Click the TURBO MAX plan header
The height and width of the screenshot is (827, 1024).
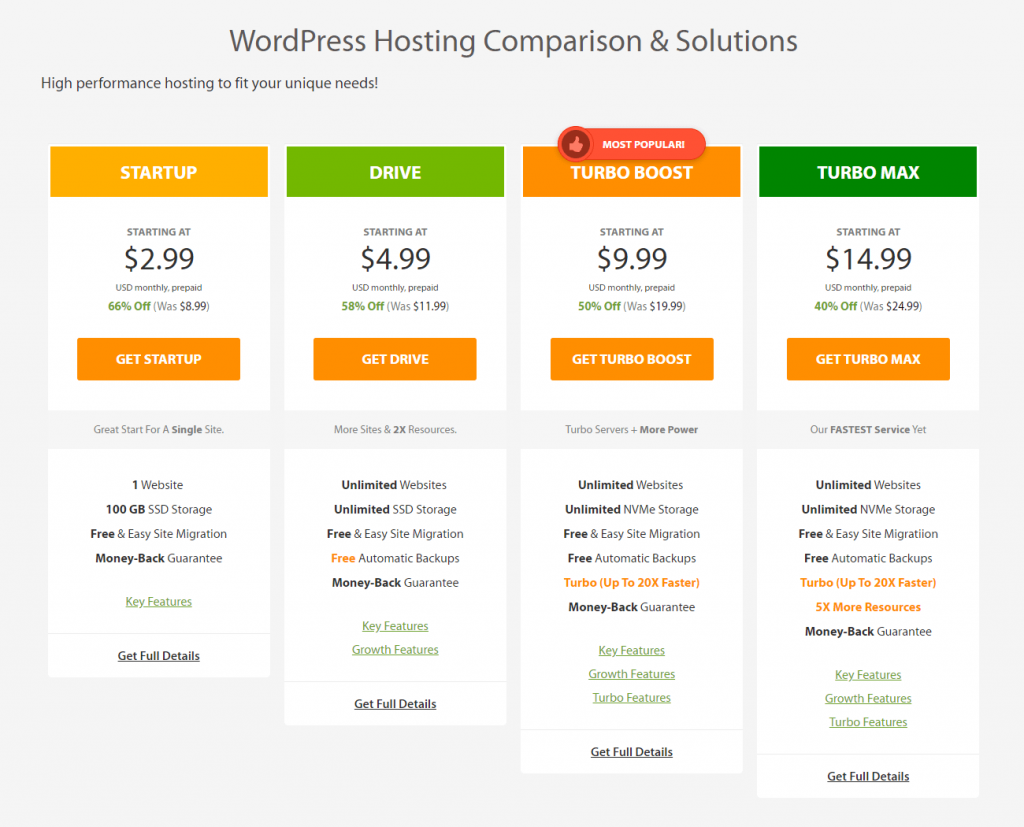(868, 172)
